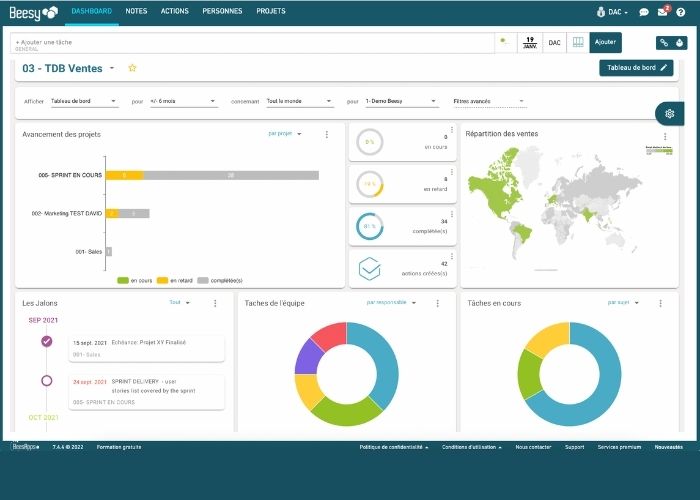Expand the '03 - TDB Ventes' title dropdown
The height and width of the screenshot is (500, 700).
tap(112, 68)
